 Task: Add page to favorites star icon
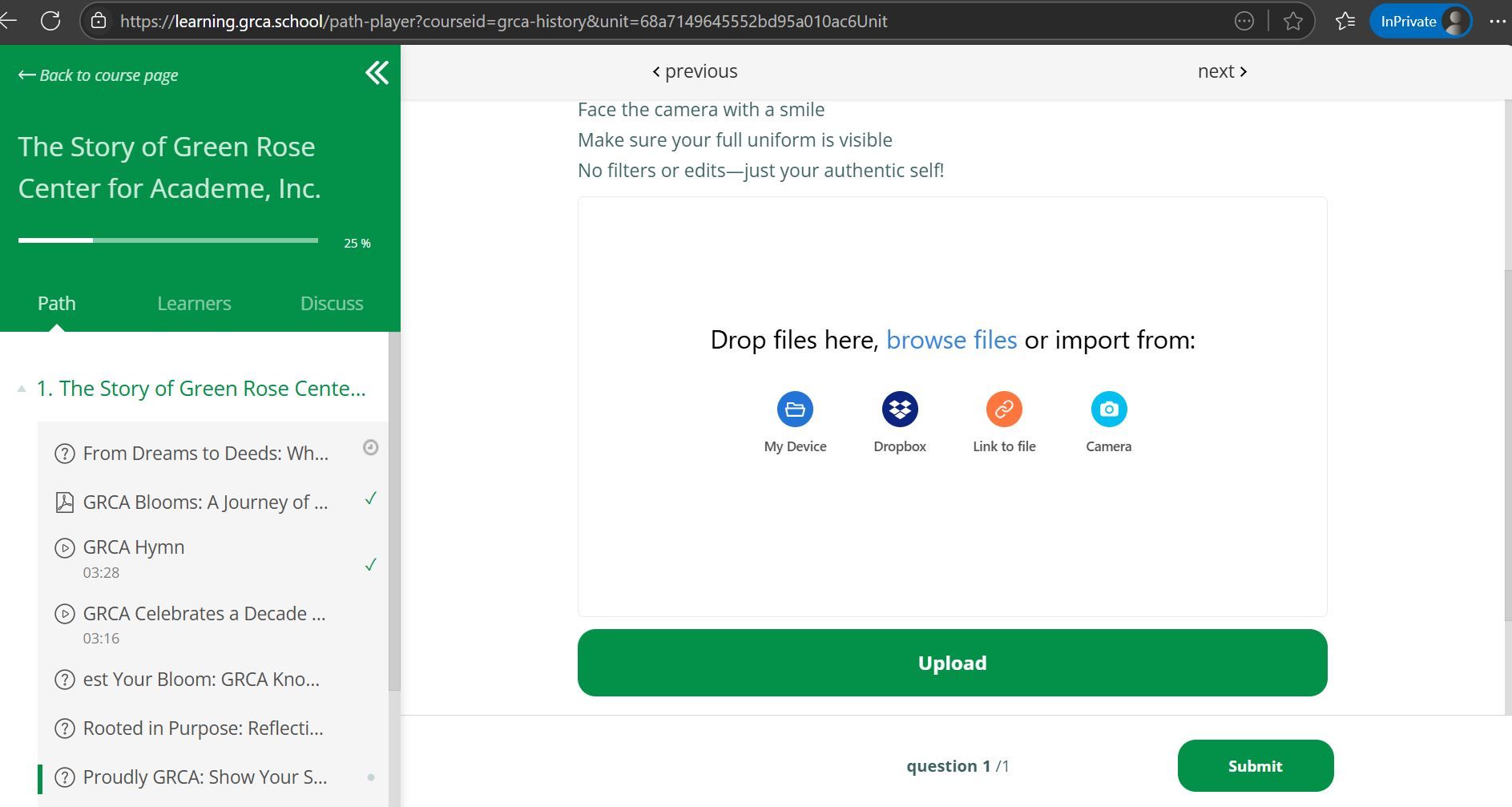tap(1292, 22)
